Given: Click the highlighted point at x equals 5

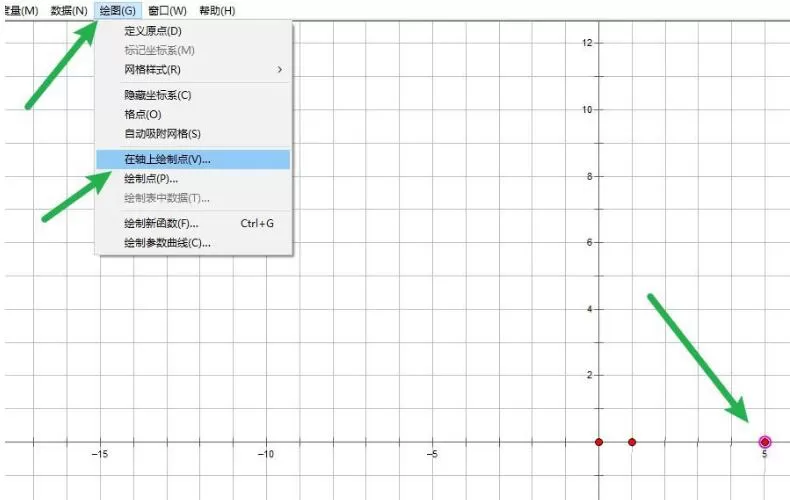Looking at the screenshot, I should coord(765,442).
